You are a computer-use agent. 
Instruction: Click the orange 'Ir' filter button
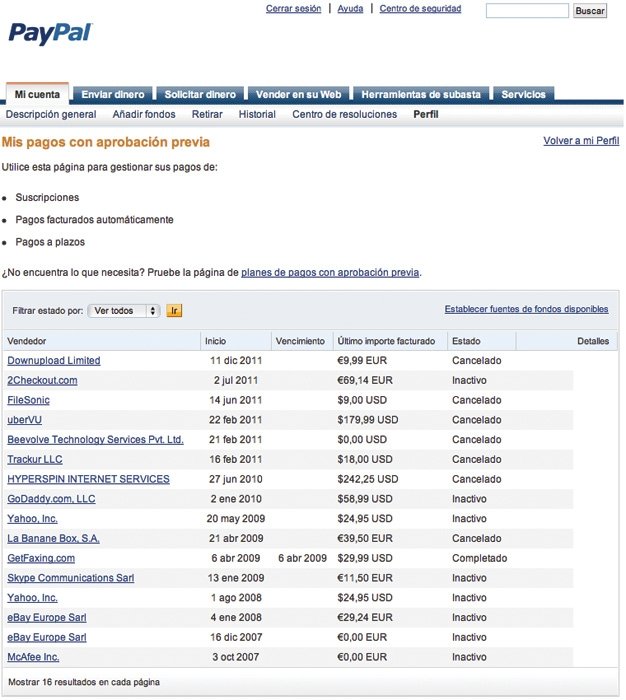click(174, 311)
